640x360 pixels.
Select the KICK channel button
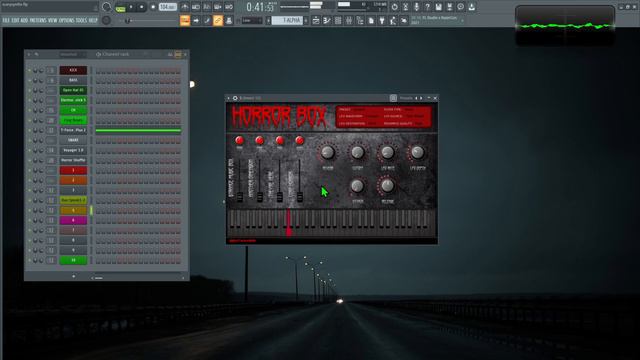[x=73, y=70]
